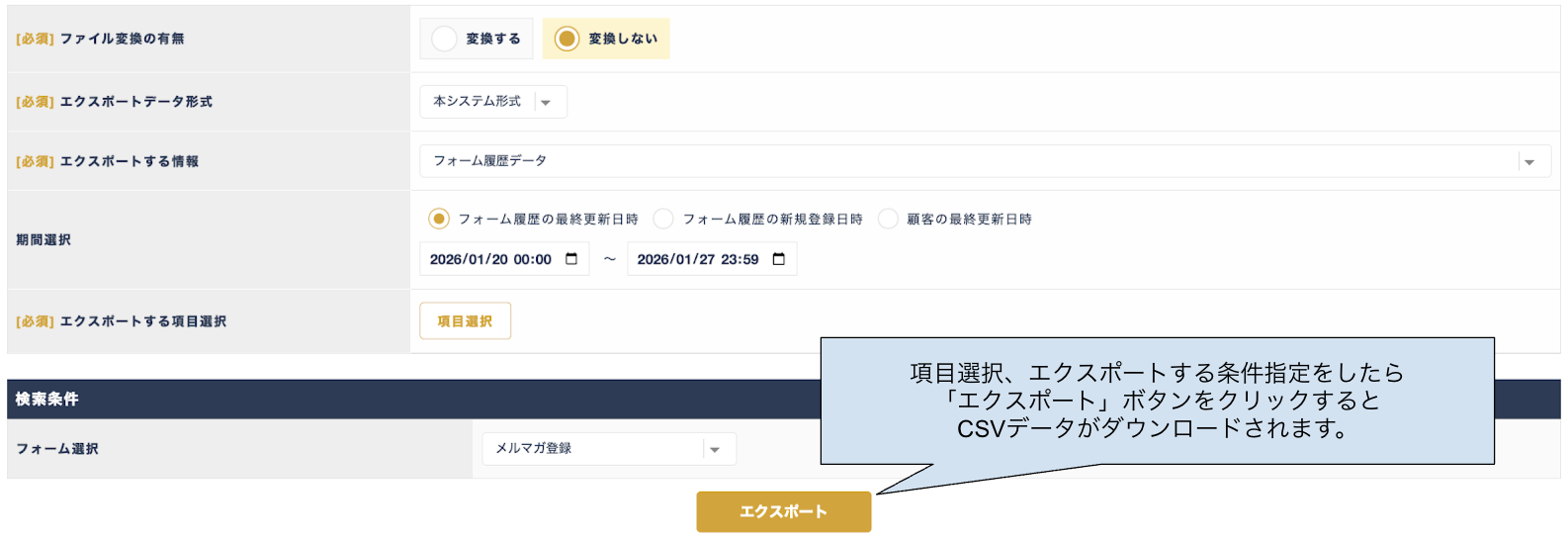1568x540 pixels.
Task: Click the arrow at right of フォーム履歴データ
Action: click(1529, 162)
